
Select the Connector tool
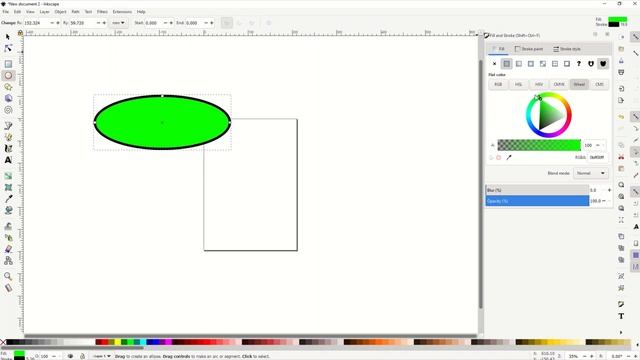pyautogui.click(x=8, y=260)
